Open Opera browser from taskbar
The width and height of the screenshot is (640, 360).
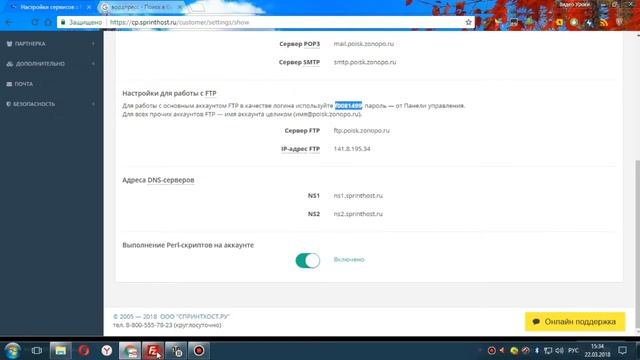pos(84,351)
